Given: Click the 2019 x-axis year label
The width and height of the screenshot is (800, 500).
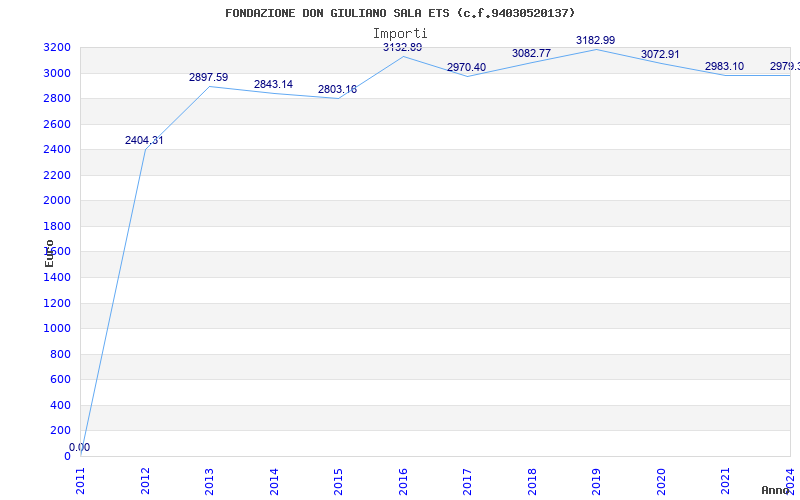Looking at the screenshot, I should [597, 481].
